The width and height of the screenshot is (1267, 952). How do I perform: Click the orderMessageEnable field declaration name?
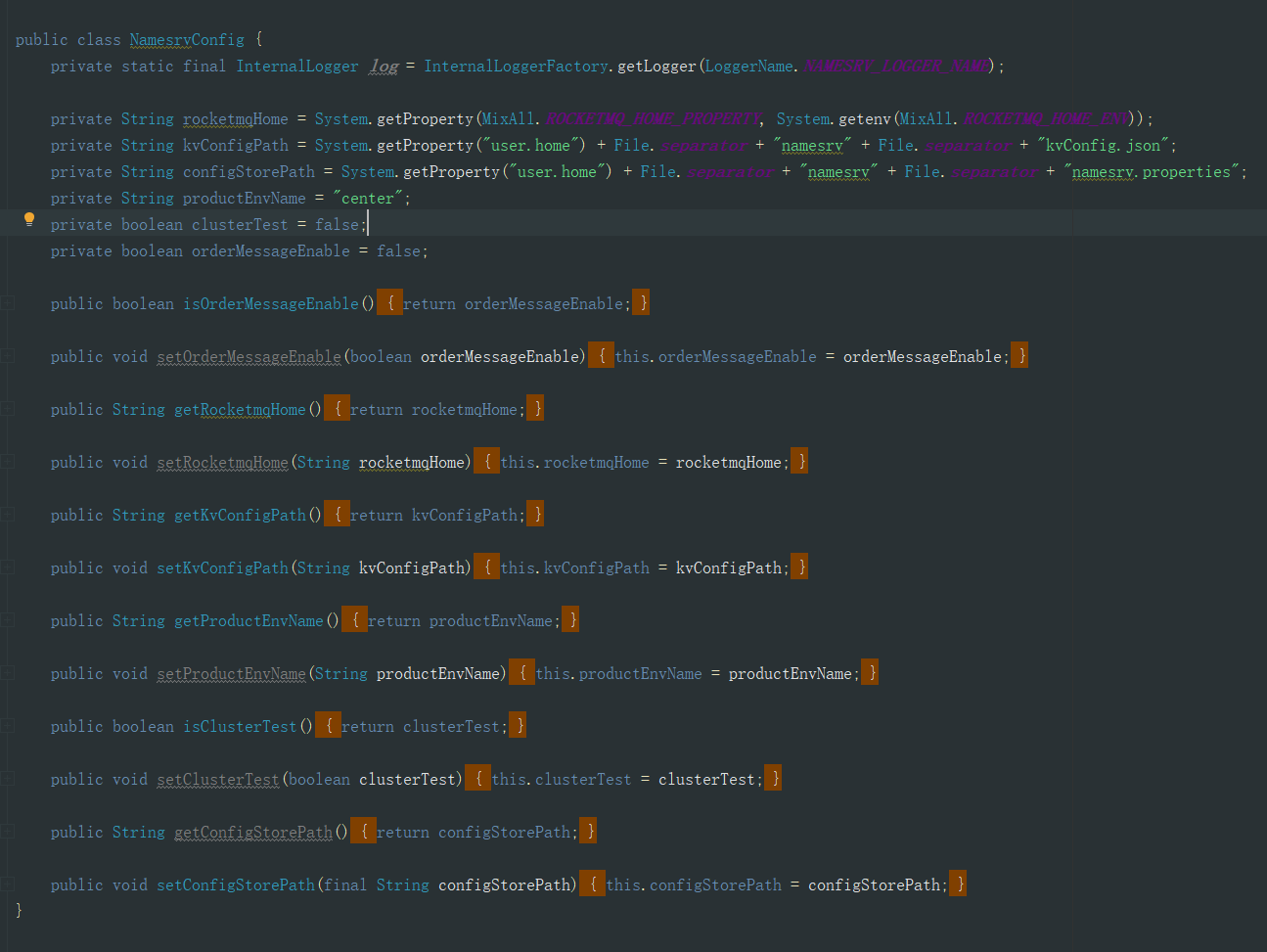point(271,251)
